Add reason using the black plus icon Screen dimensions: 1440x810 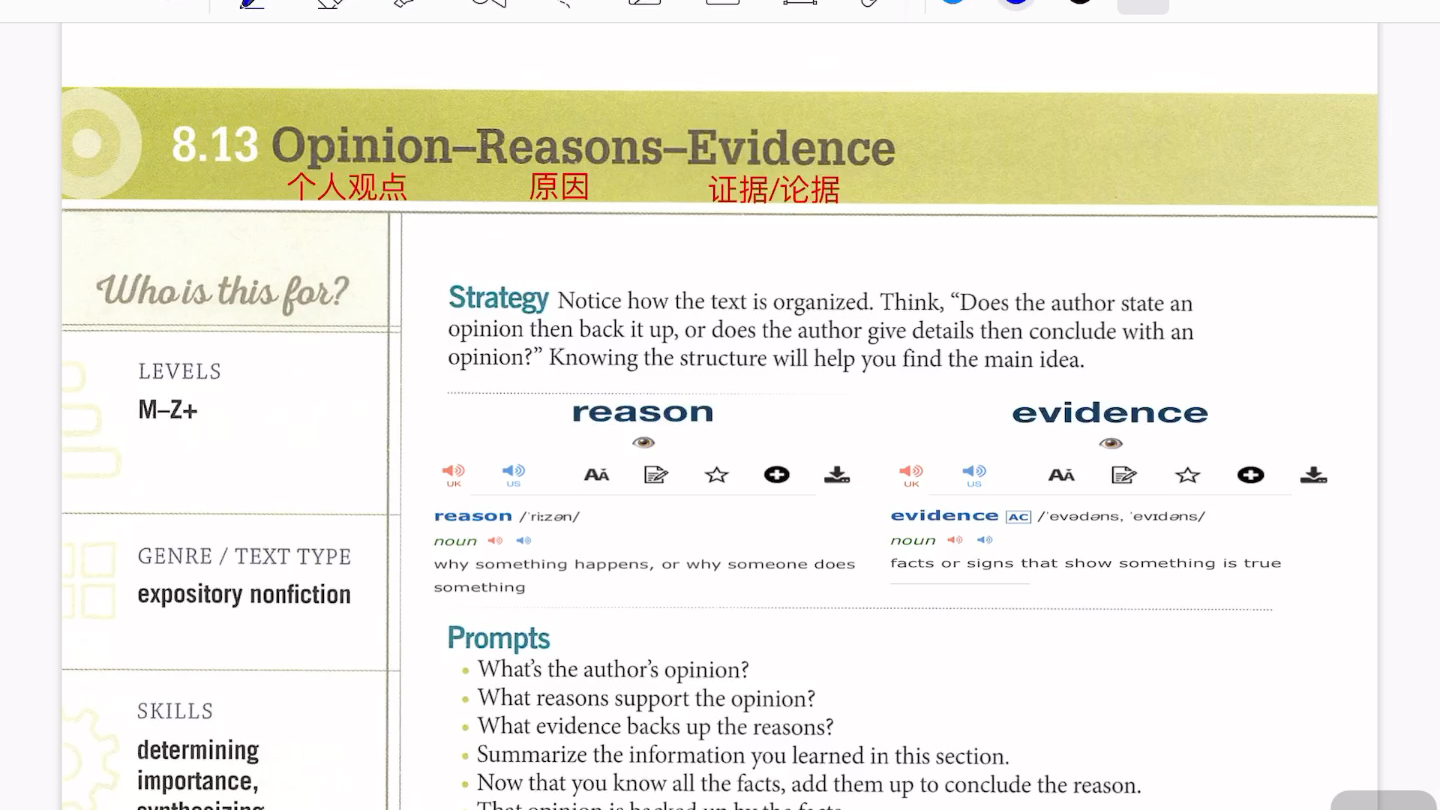[777, 475]
